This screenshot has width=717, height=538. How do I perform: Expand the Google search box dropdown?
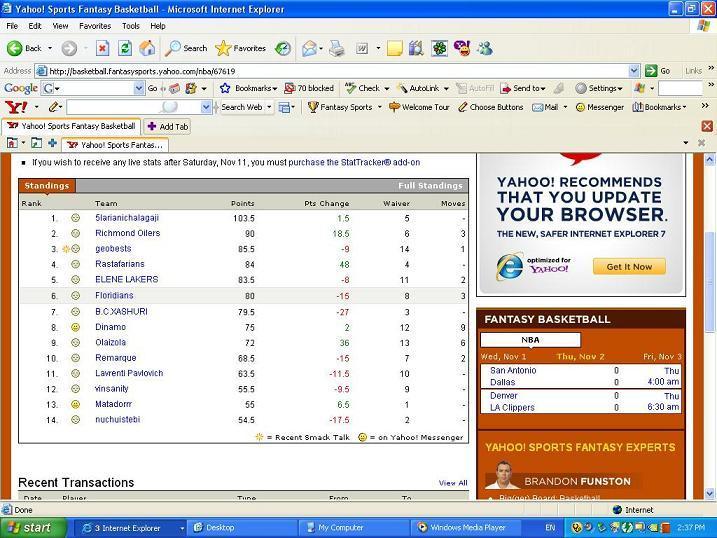click(139, 88)
